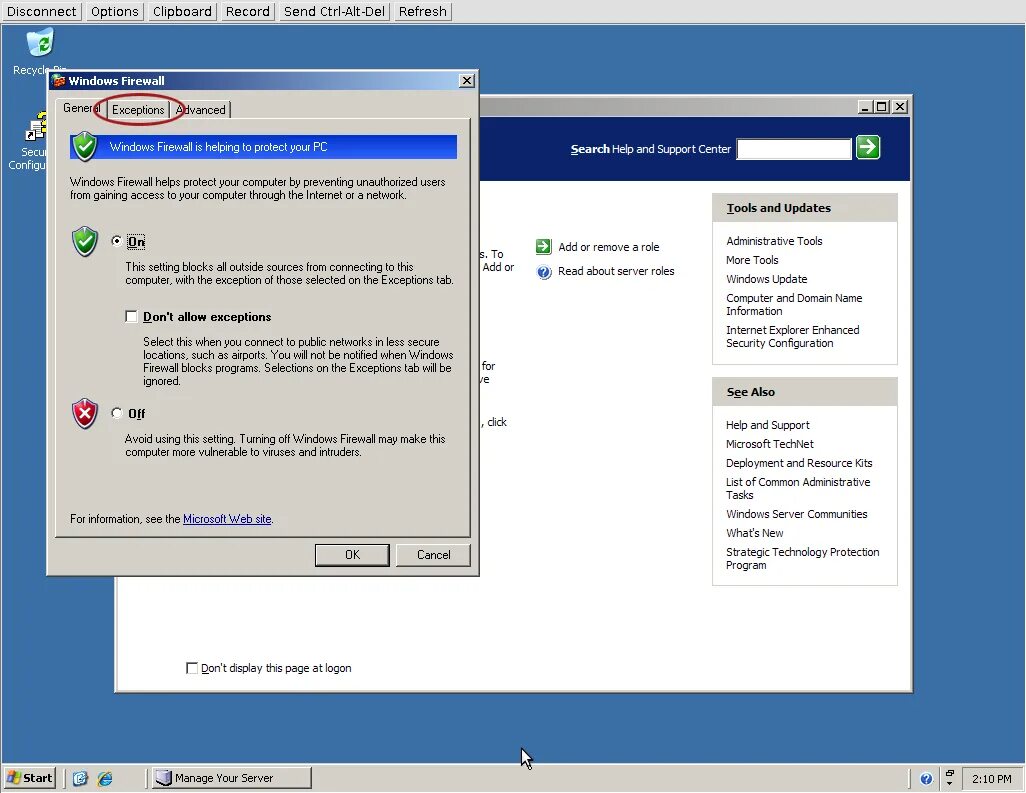Open Windows Update link
This screenshot has width=1026, height=793.
pos(766,279)
